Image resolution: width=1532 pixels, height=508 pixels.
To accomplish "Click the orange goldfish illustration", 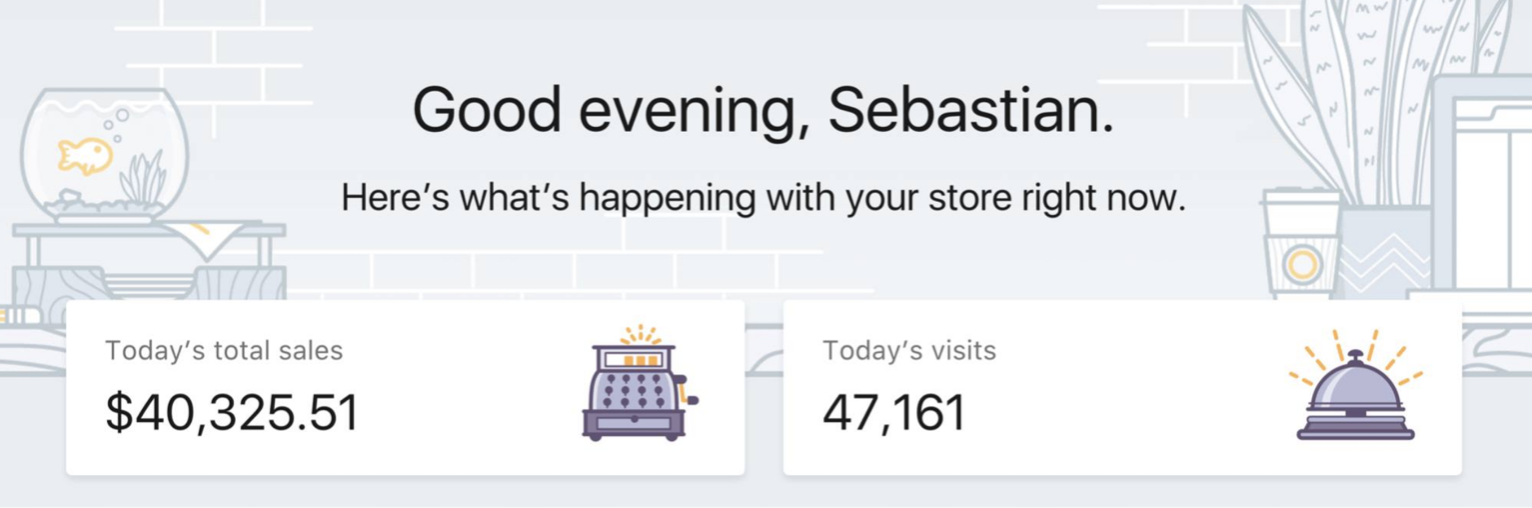I will (x=84, y=156).
